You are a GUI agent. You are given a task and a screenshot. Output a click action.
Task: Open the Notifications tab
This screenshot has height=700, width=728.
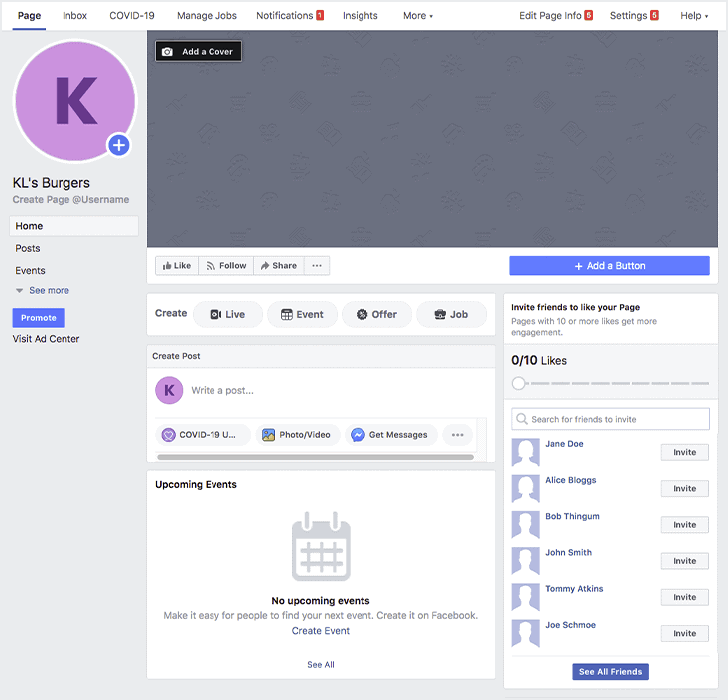[x=290, y=16]
